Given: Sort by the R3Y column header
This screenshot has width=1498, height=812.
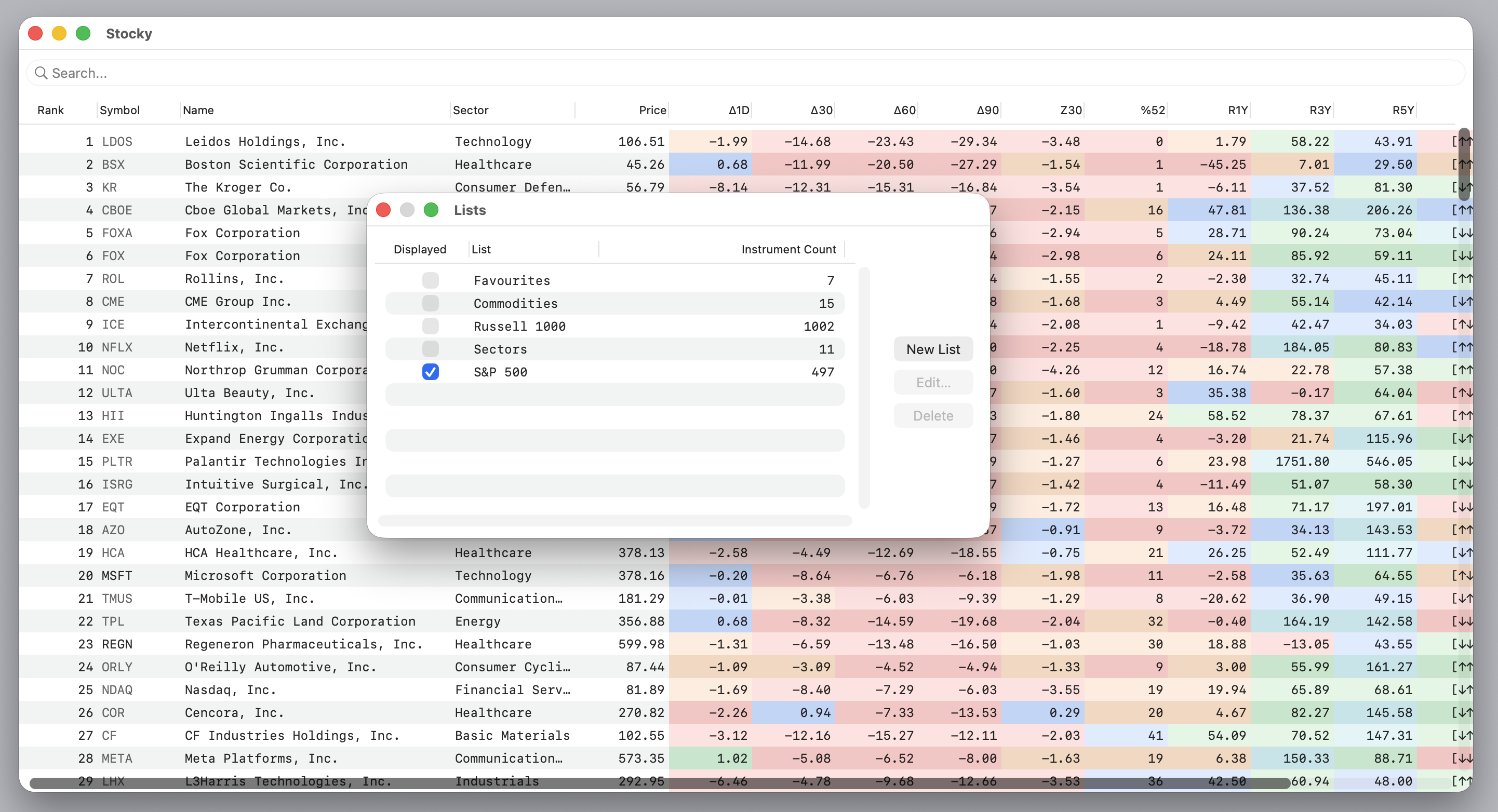Looking at the screenshot, I should pyautogui.click(x=1320, y=110).
